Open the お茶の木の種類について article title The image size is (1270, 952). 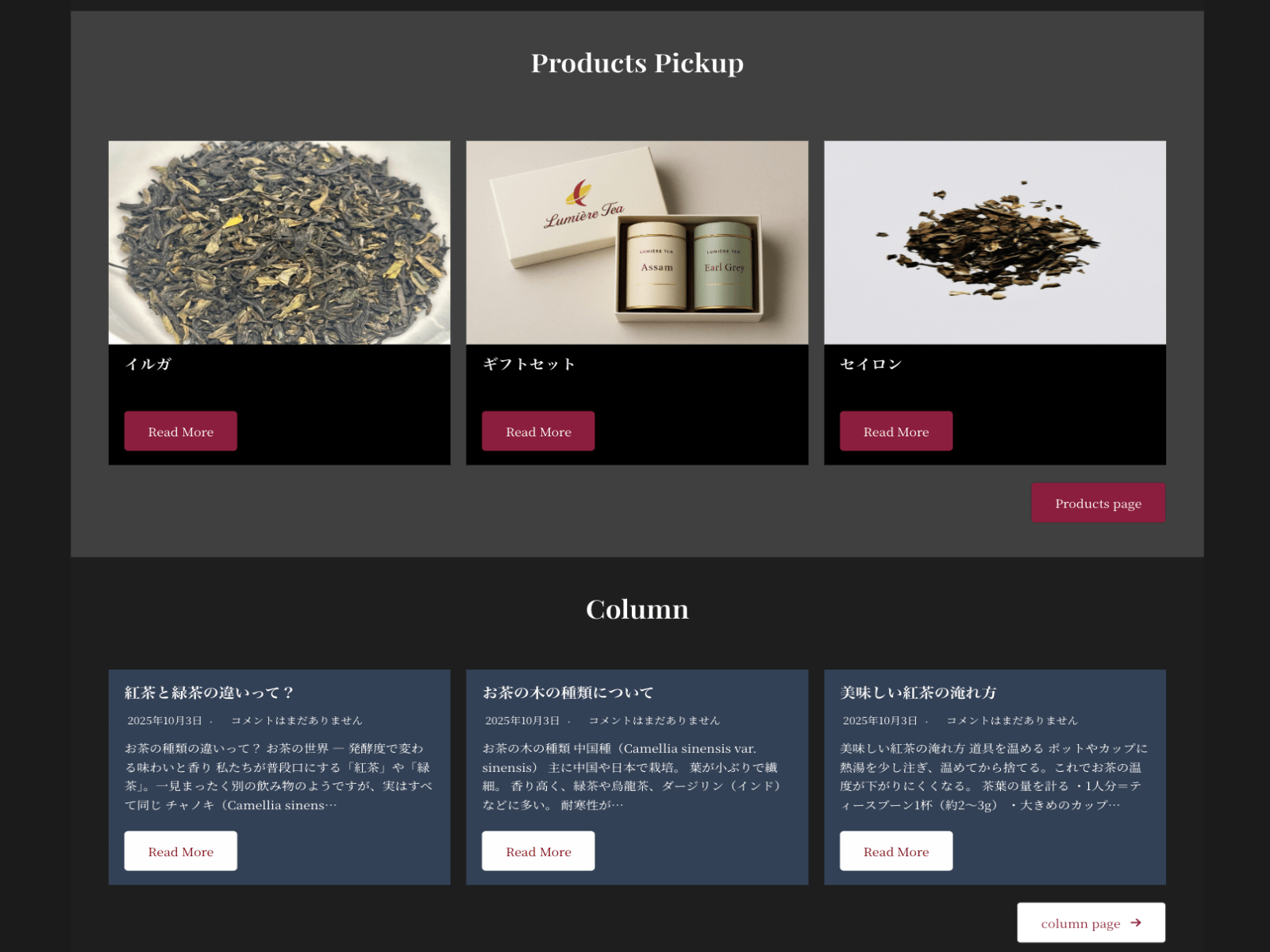pyautogui.click(x=568, y=693)
